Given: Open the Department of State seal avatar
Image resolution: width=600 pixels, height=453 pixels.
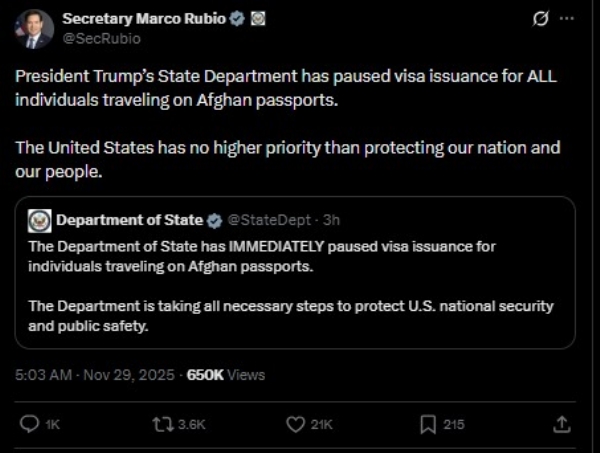Looking at the screenshot, I should click(x=40, y=220).
